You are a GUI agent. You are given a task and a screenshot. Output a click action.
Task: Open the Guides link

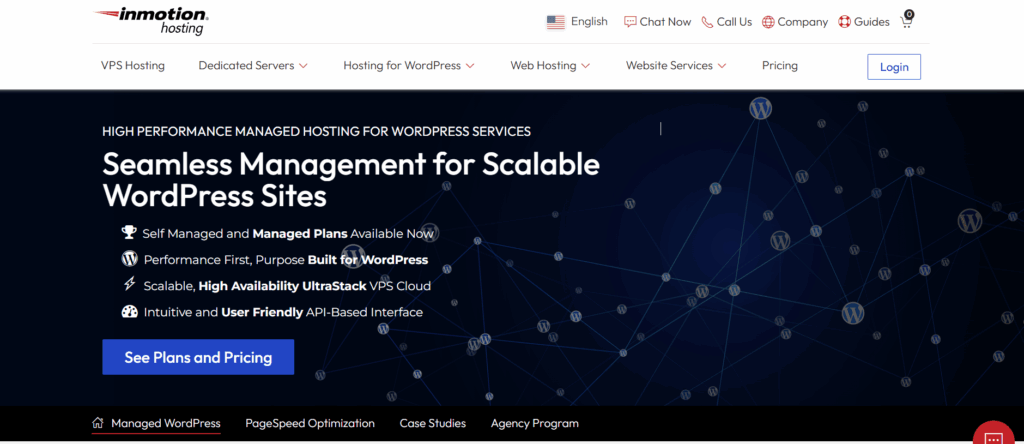click(872, 22)
